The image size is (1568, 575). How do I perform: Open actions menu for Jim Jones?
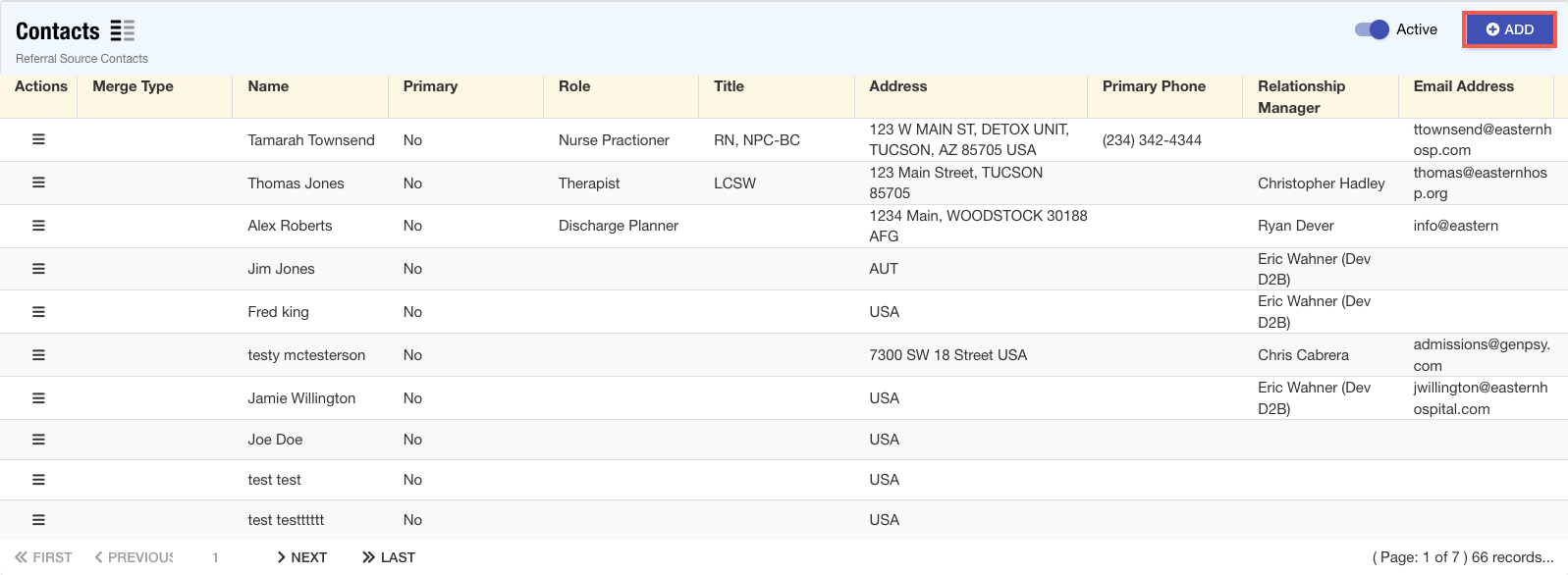click(x=38, y=269)
